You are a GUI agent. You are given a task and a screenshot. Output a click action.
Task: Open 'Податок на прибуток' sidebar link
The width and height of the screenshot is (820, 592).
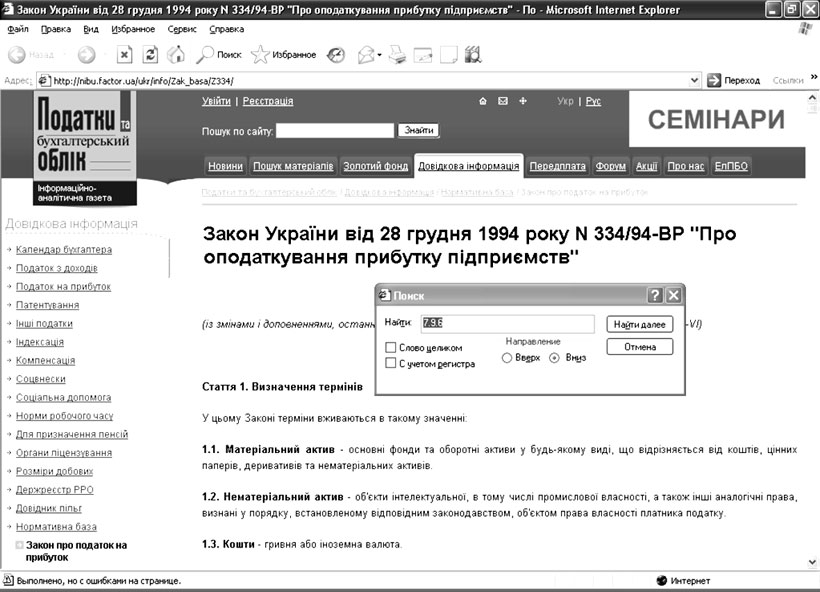click(63, 286)
